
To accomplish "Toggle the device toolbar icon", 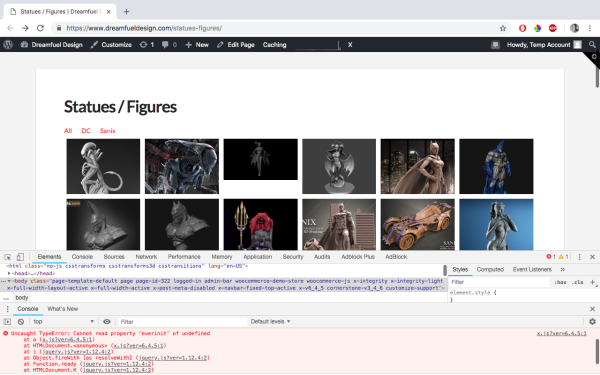I will pyautogui.click(x=20, y=257).
